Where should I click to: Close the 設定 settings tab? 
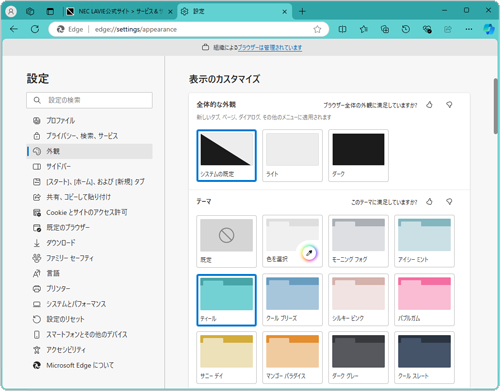point(285,12)
